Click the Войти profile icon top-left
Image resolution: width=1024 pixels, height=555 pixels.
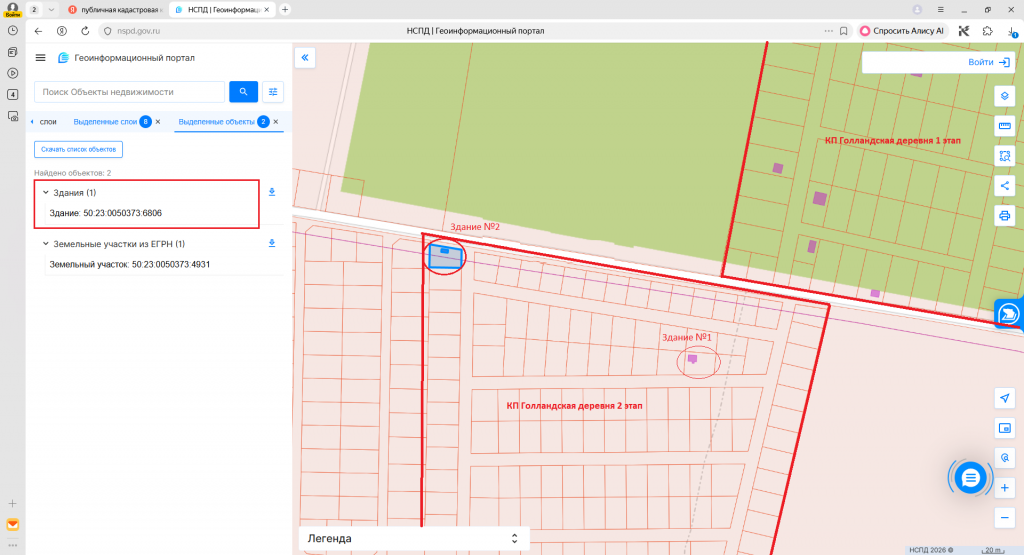tap(12, 9)
